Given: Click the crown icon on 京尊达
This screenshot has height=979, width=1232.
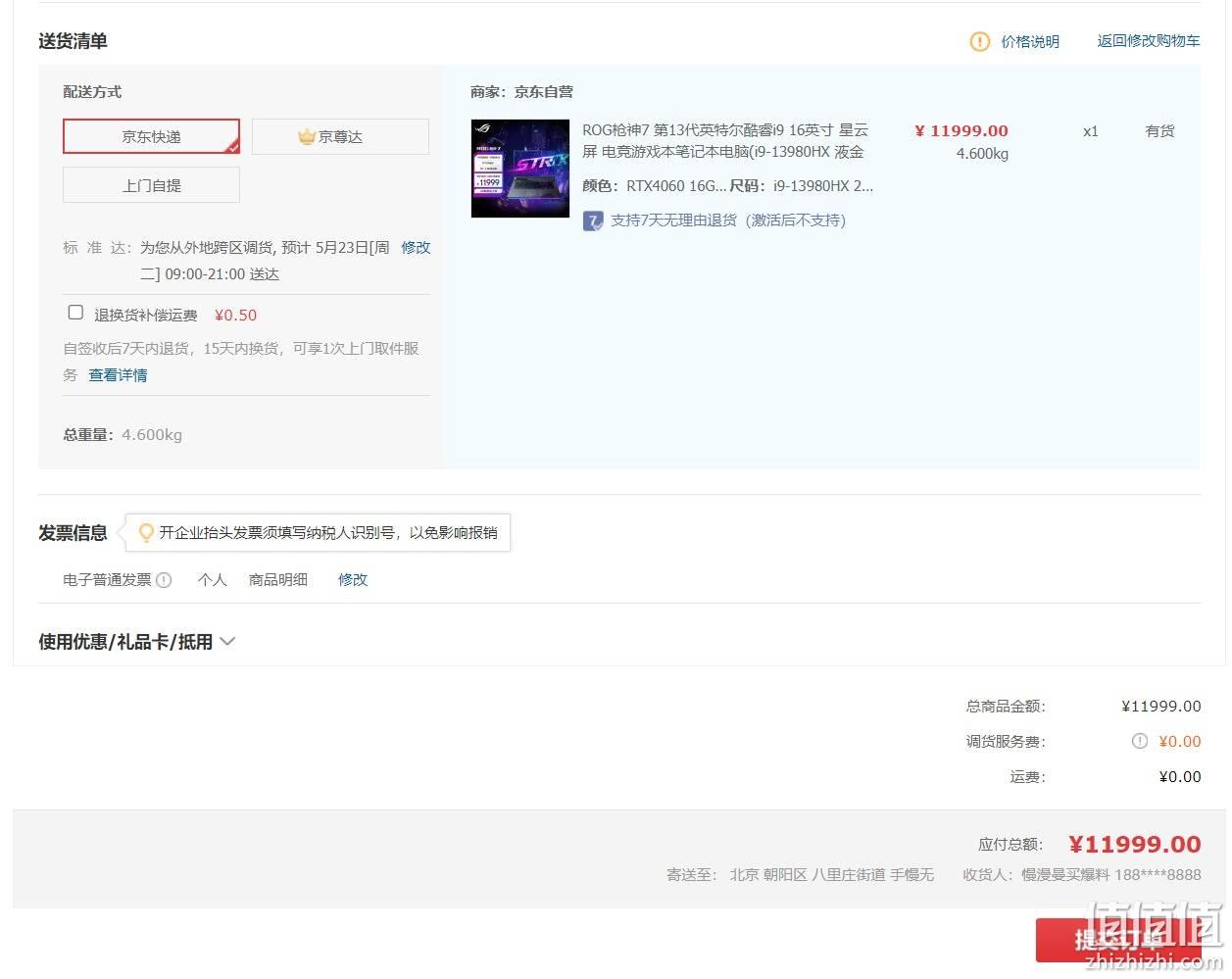Looking at the screenshot, I should click(x=307, y=136).
